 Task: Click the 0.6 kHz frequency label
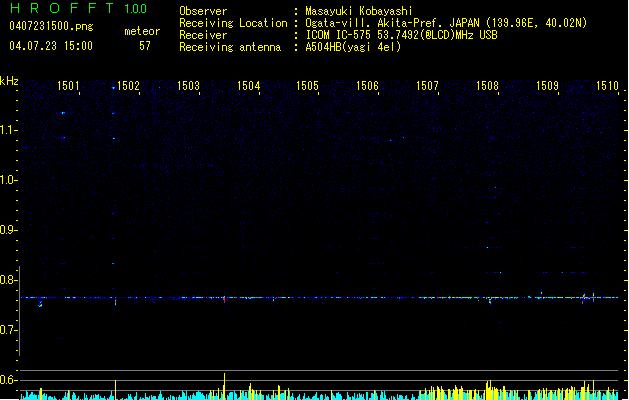click(x=8, y=380)
